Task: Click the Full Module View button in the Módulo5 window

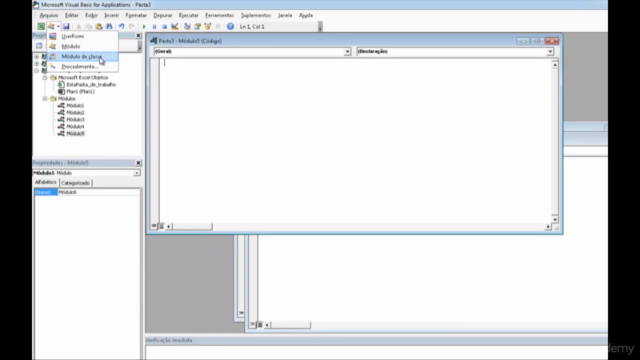Action: 161,226
